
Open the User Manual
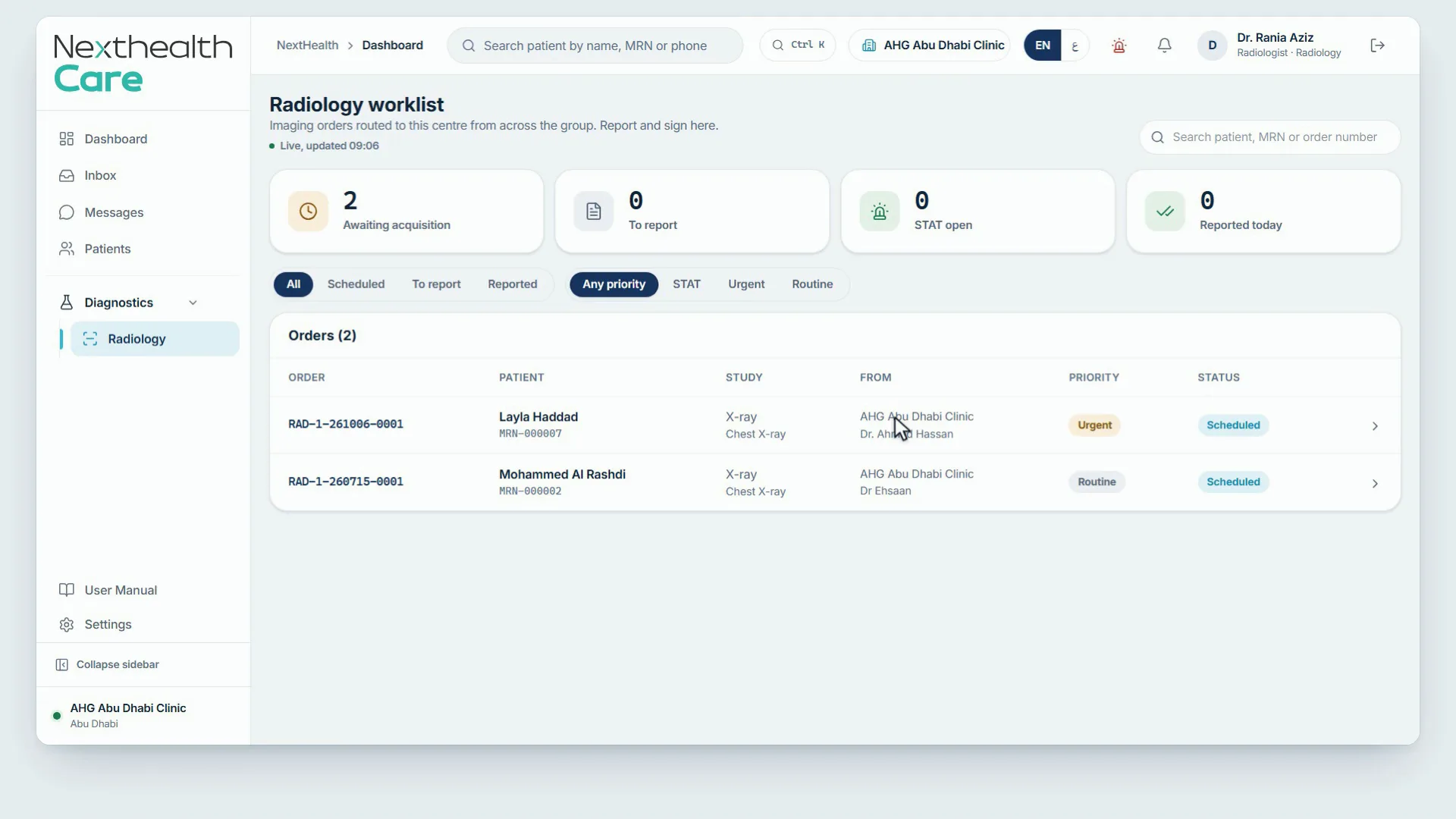click(x=142, y=590)
